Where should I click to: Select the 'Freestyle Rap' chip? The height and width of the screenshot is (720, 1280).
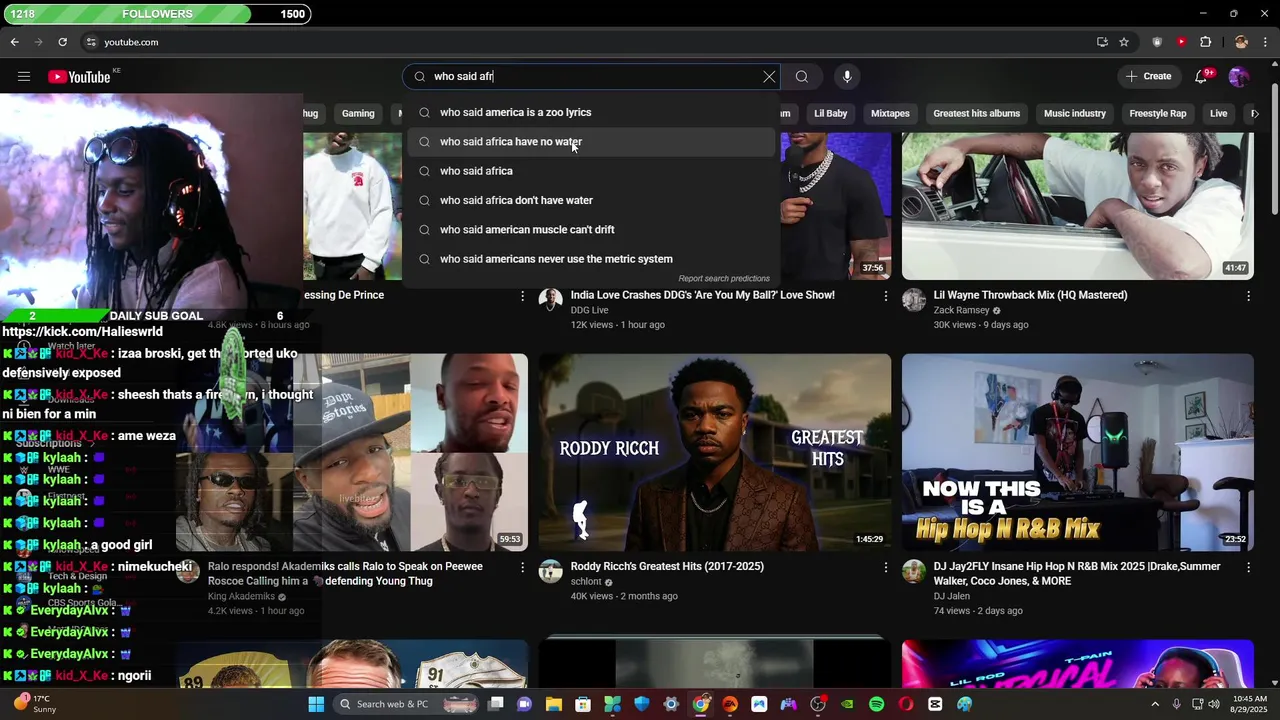(x=1157, y=113)
